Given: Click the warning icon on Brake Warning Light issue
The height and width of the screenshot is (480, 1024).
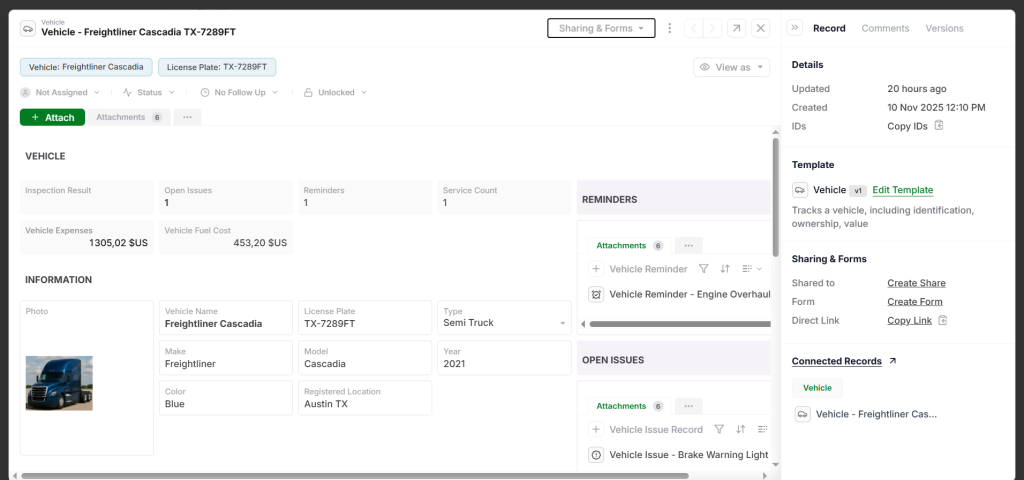Looking at the screenshot, I should pyautogui.click(x=596, y=455).
